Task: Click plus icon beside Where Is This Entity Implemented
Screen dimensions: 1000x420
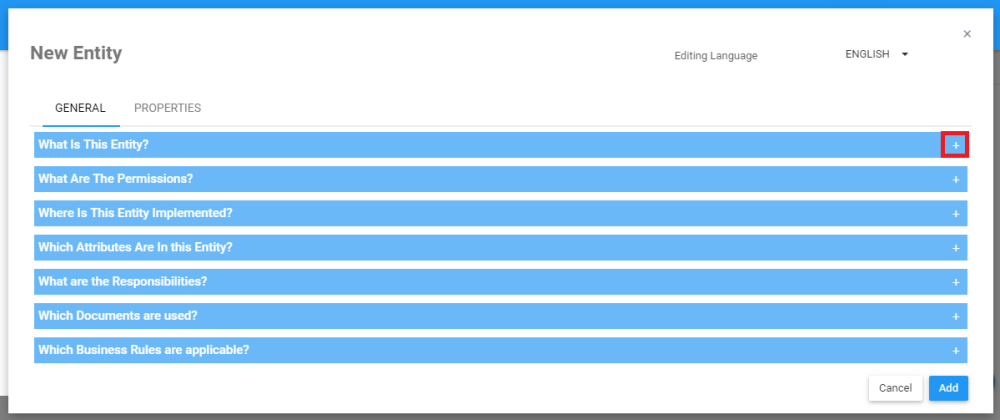Action: point(955,214)
